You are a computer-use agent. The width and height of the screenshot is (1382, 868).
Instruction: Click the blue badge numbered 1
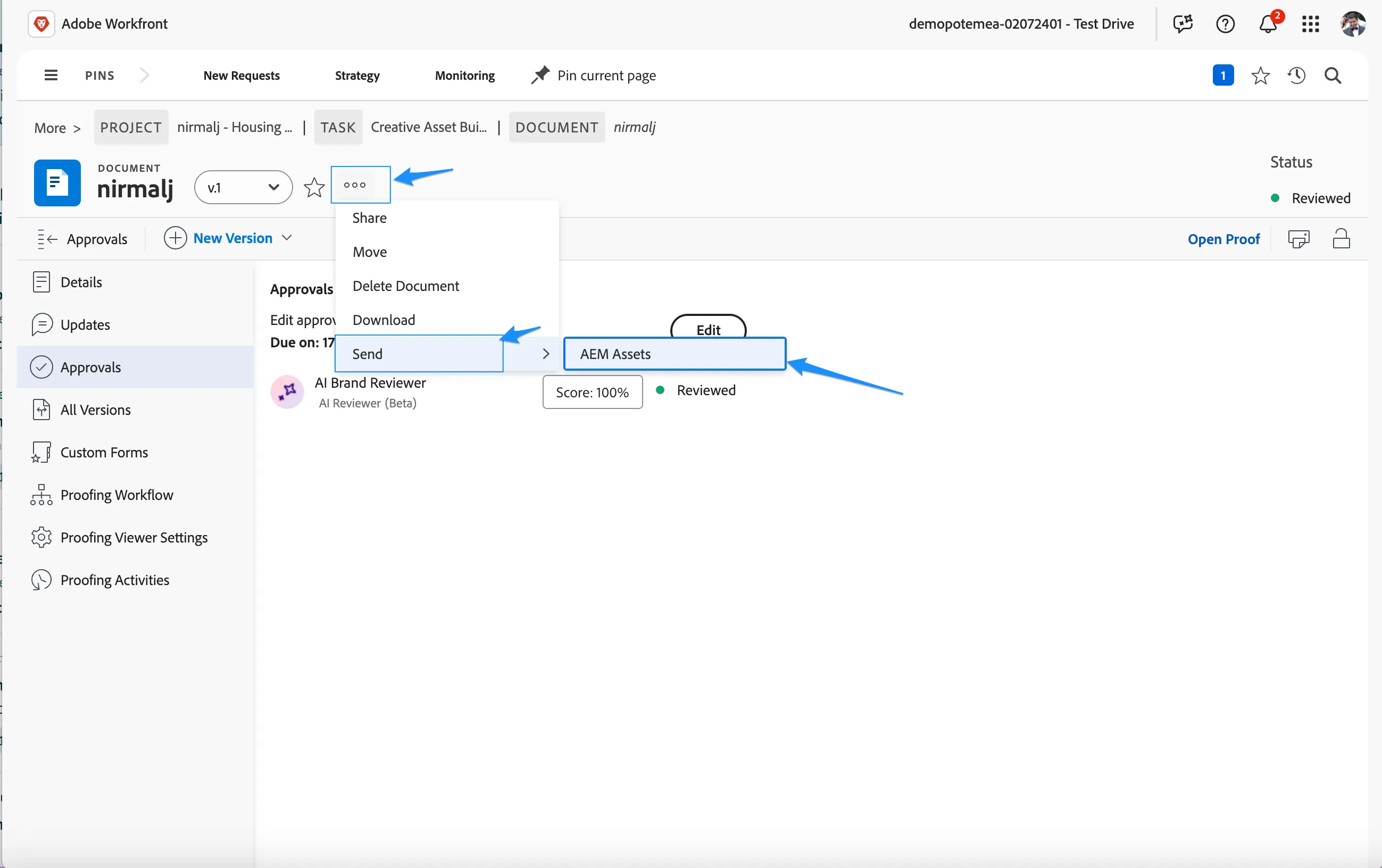click(1223, 75)
